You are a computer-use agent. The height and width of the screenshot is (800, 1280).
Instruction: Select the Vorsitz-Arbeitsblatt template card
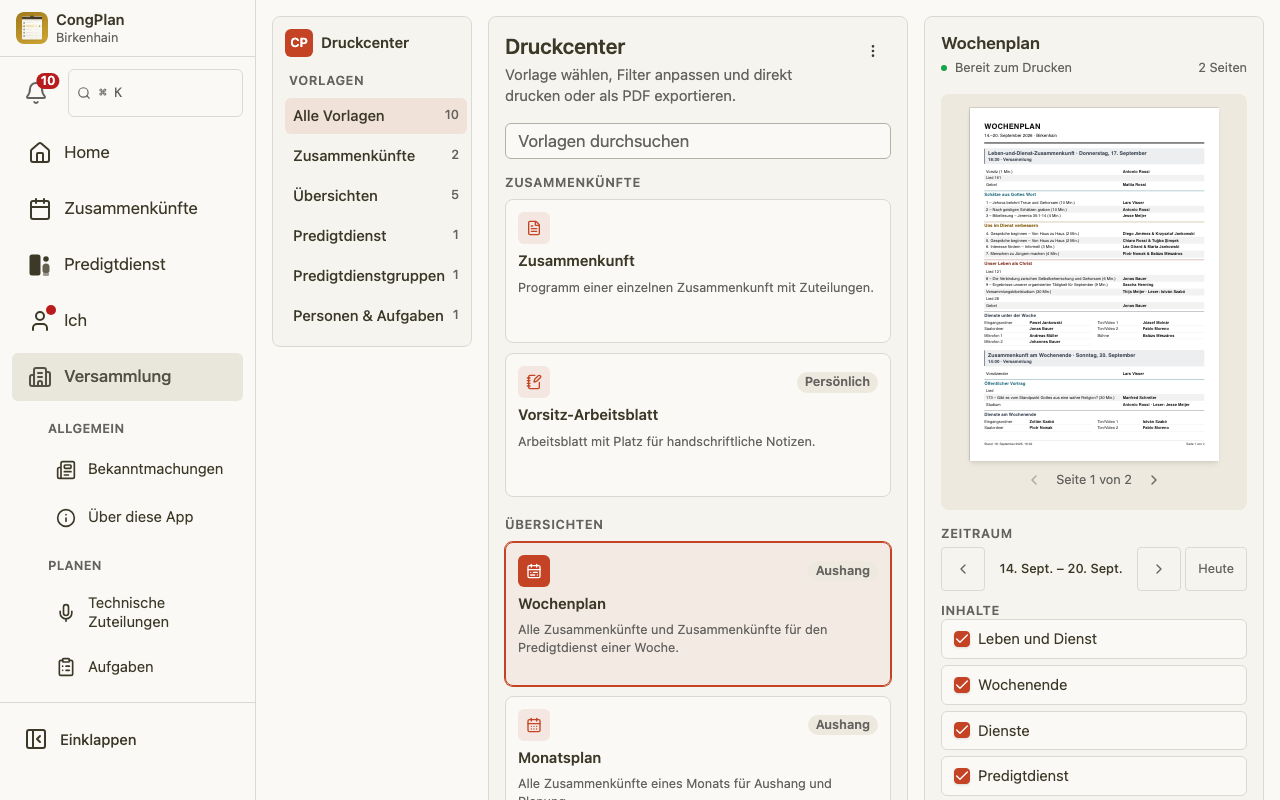click(x=698, y=425)
